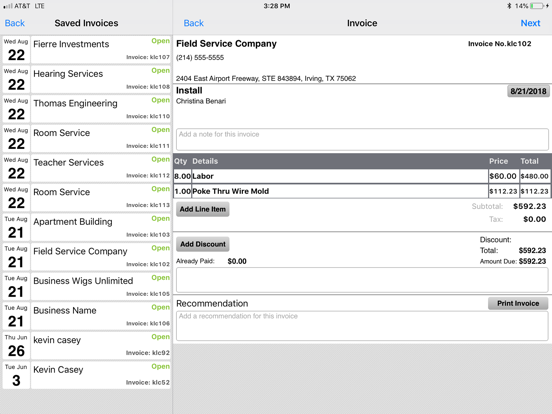Tap Back in the Invoice header
This screenshot has width=552, height=414.
pos(194,23)
